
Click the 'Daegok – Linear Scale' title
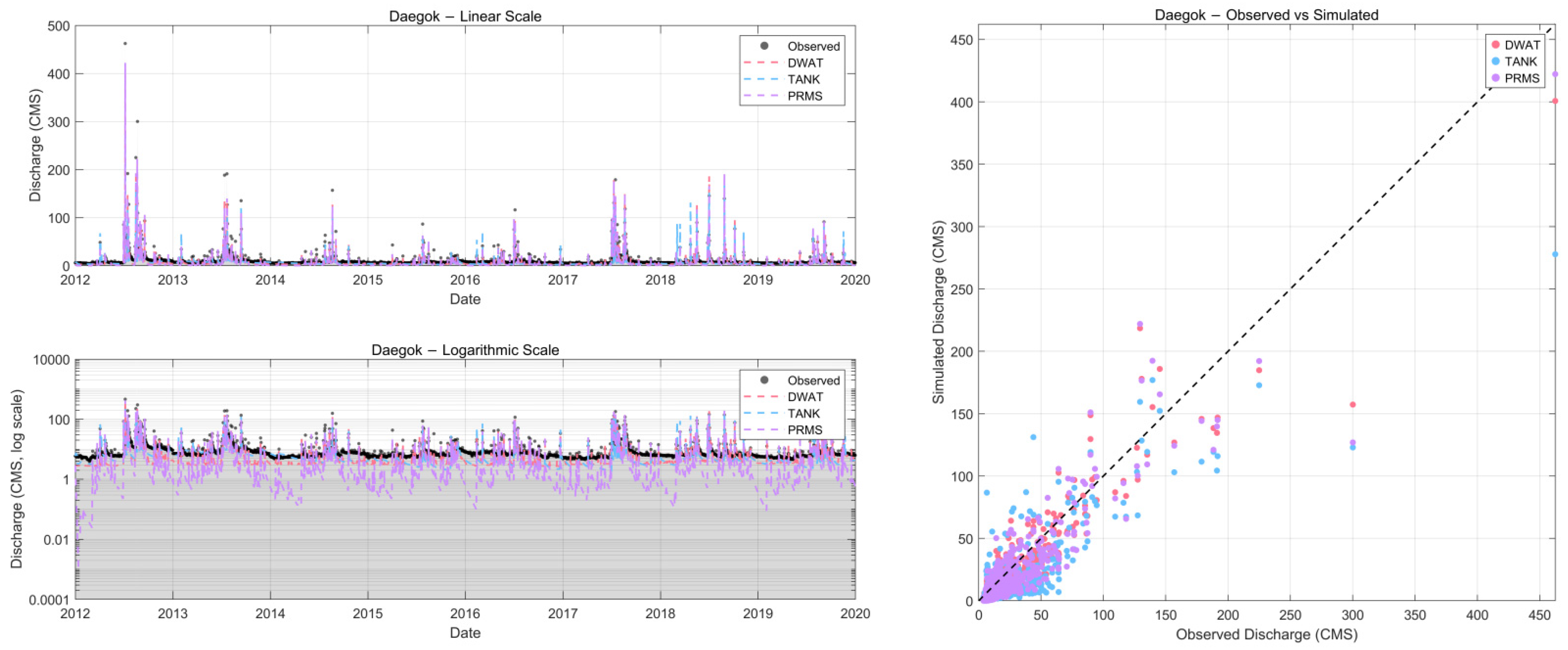point(465,16)
